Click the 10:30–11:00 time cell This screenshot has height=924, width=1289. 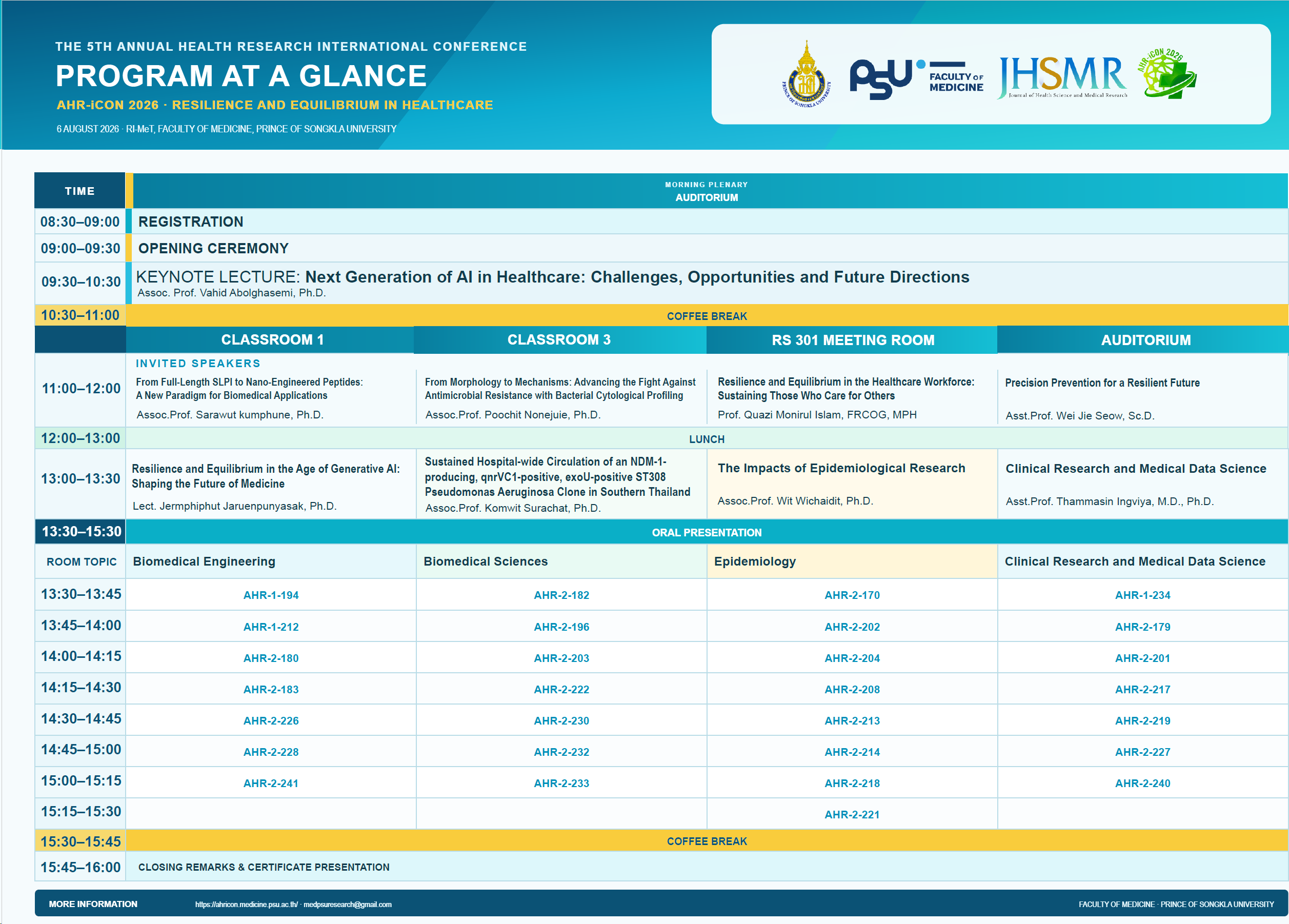pyautogui.click(x=79, y=315)
